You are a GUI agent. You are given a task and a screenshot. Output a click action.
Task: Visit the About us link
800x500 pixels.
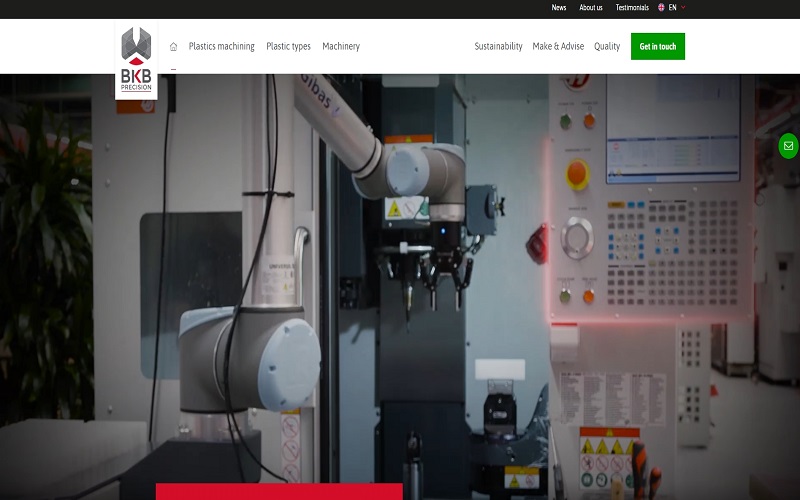point(591,7)
